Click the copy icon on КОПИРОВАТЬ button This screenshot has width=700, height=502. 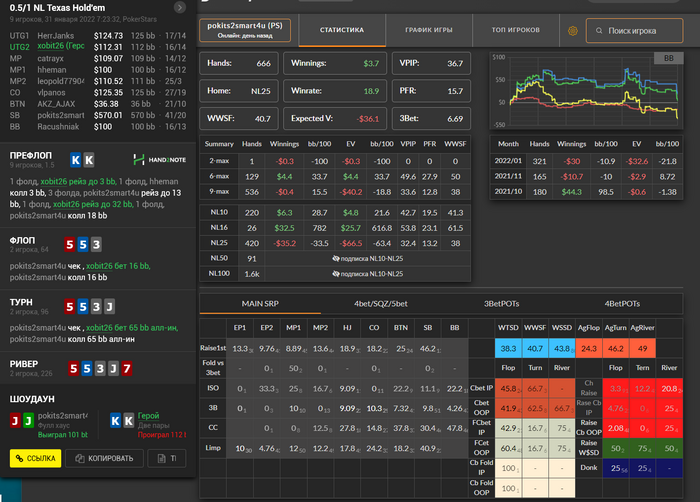(x=80, y=458)
